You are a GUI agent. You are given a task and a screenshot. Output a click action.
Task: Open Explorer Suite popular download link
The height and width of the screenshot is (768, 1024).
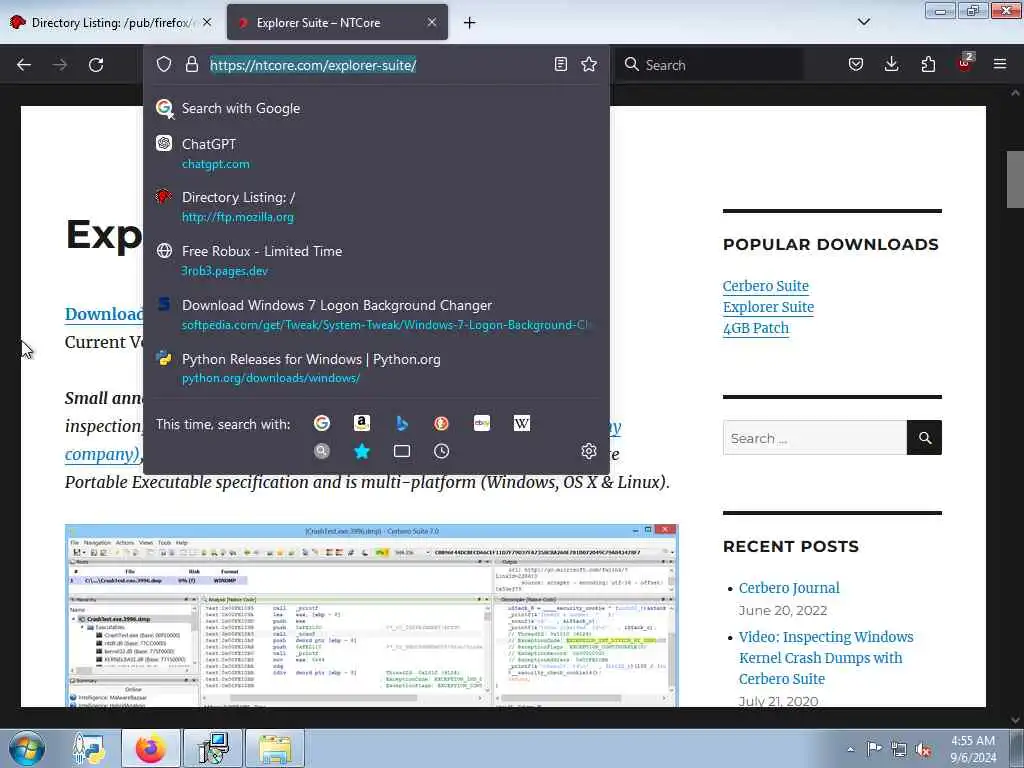tap(768, 307)
